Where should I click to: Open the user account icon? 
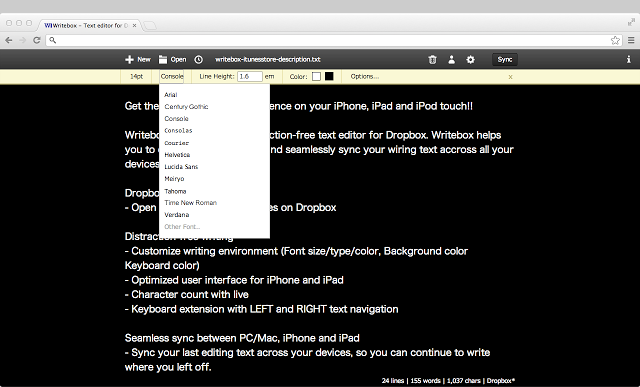451,60
